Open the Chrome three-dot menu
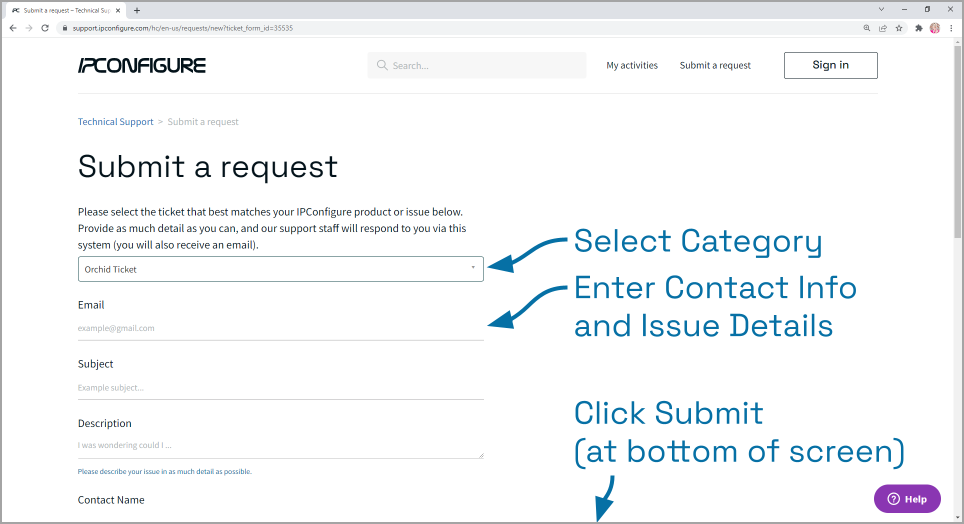The width and height of the screenshot is (964, 524). 951,28
